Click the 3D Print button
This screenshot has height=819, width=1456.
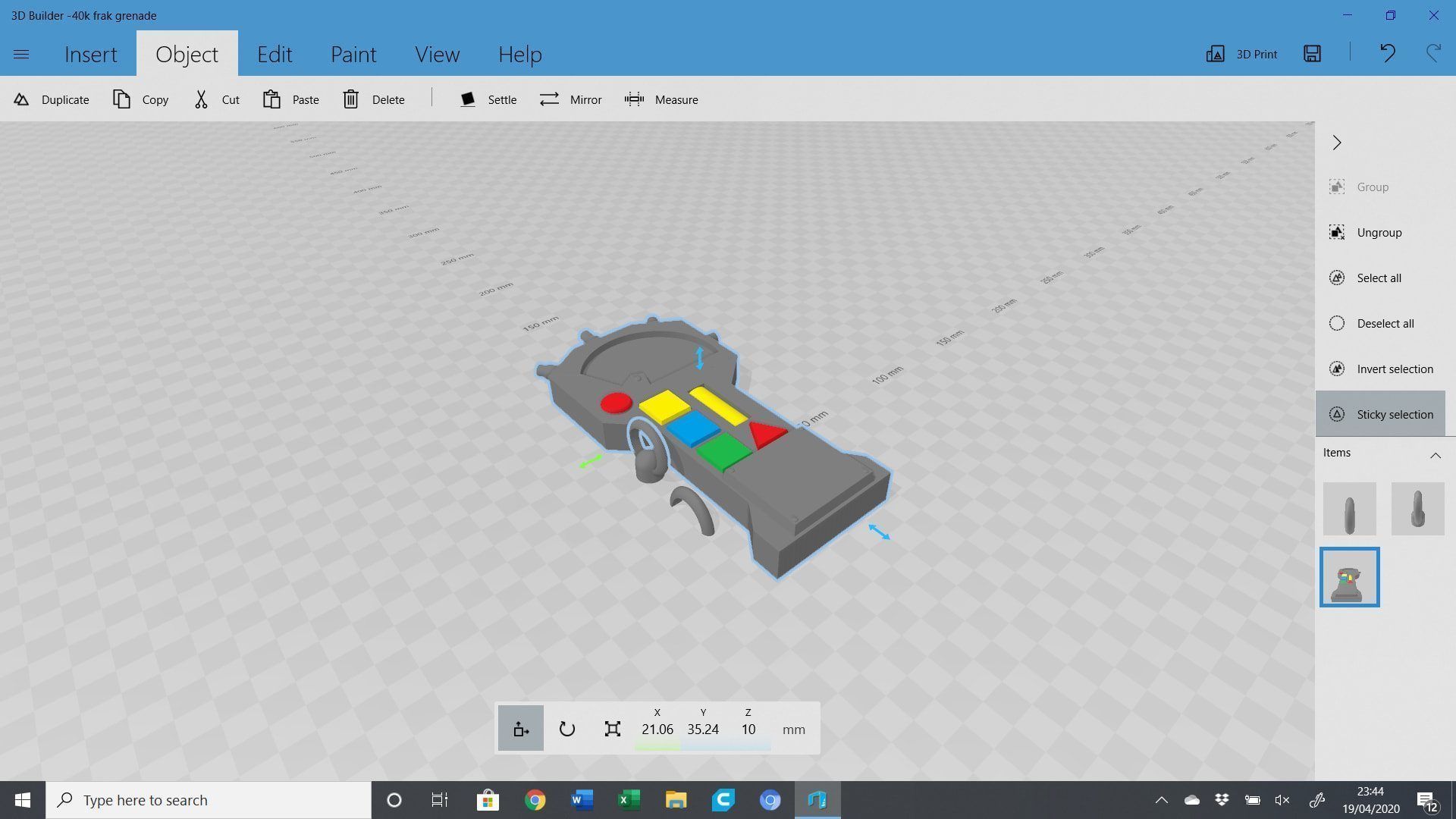pos(1241,54)
